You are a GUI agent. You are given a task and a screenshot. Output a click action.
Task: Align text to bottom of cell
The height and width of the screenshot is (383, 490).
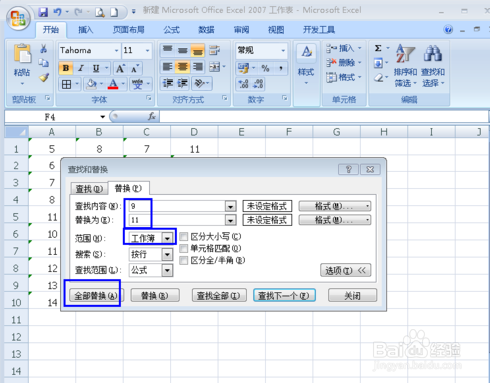click(x=198, y=50)
